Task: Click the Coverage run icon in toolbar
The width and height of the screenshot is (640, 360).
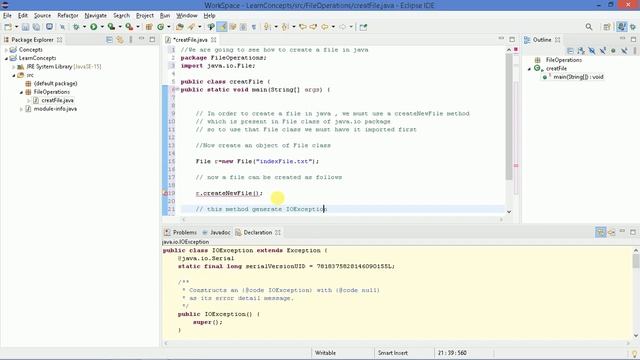Action: (x=111, y=27)
